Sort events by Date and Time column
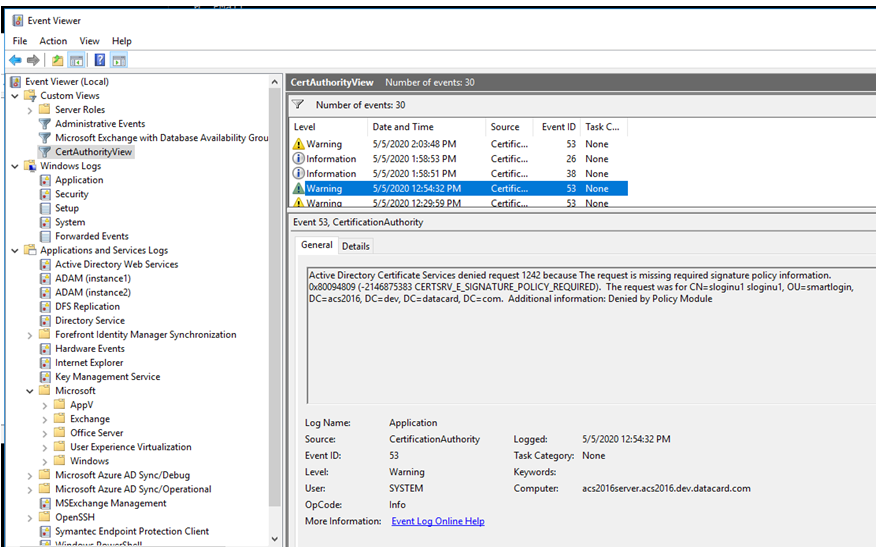 click(403, 127)
